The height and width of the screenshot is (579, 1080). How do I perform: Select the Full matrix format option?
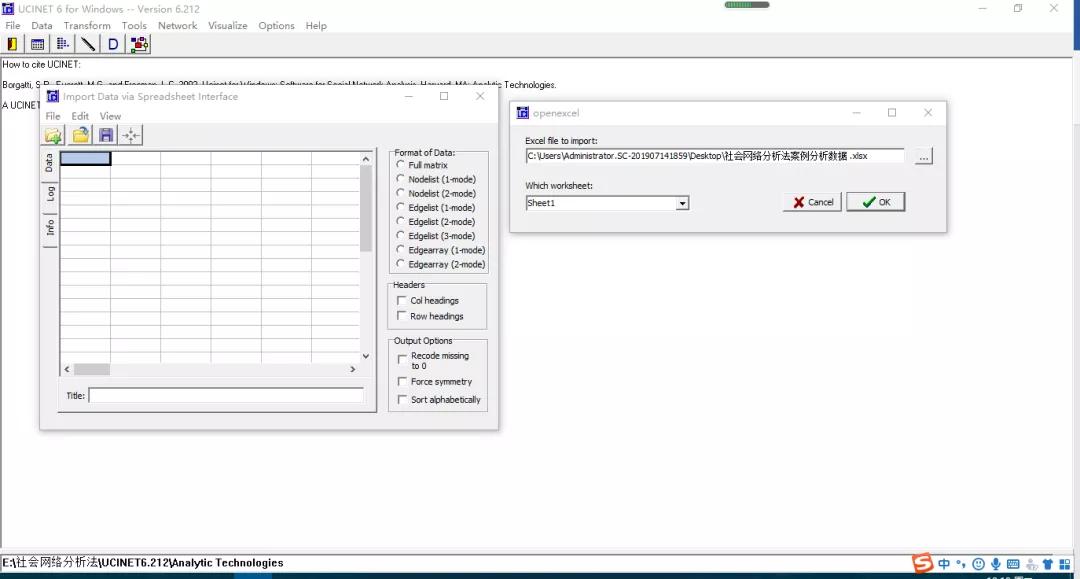(401, 165)
